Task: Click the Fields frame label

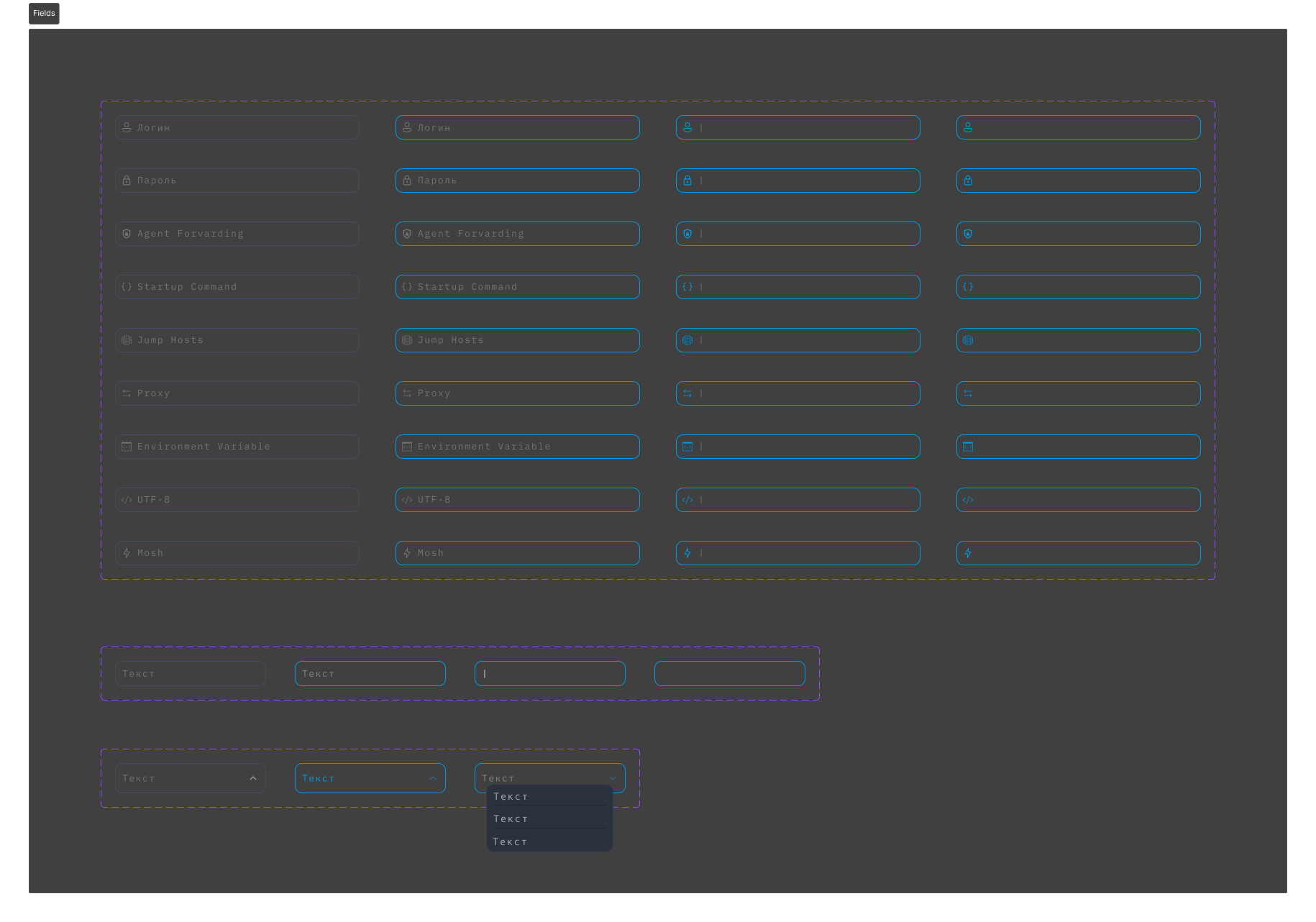Action: pyautogui.click(x=44, y=14)
